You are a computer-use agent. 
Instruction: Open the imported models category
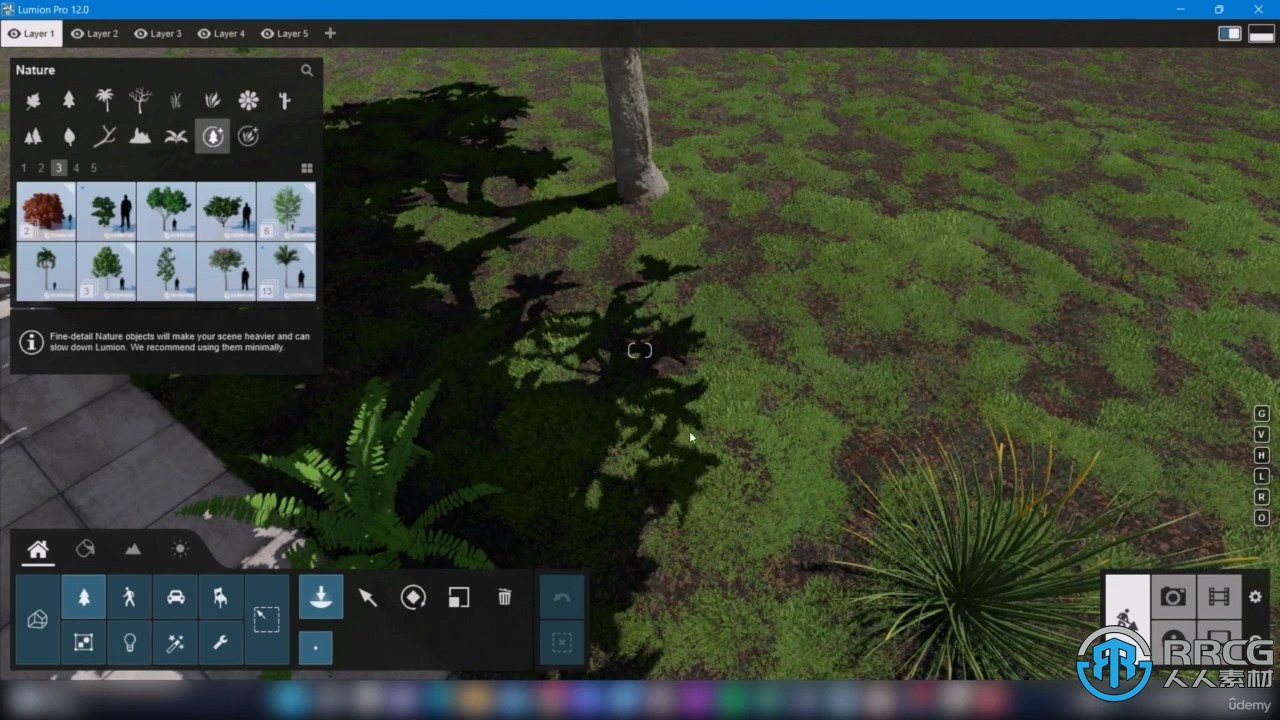click(37, 620)
